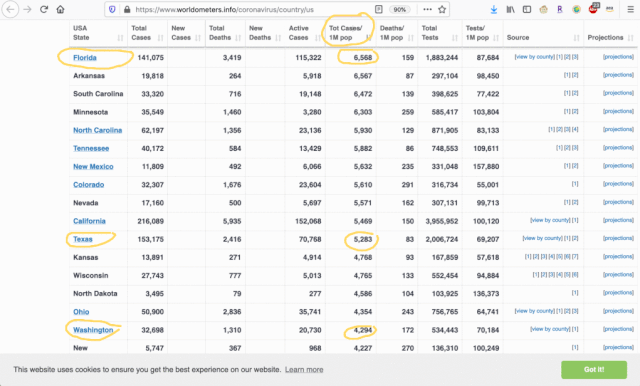Go forward to the next page
The height and width of the screenshot is (386, 640).
pyautogui.click(x=27, y=9)
